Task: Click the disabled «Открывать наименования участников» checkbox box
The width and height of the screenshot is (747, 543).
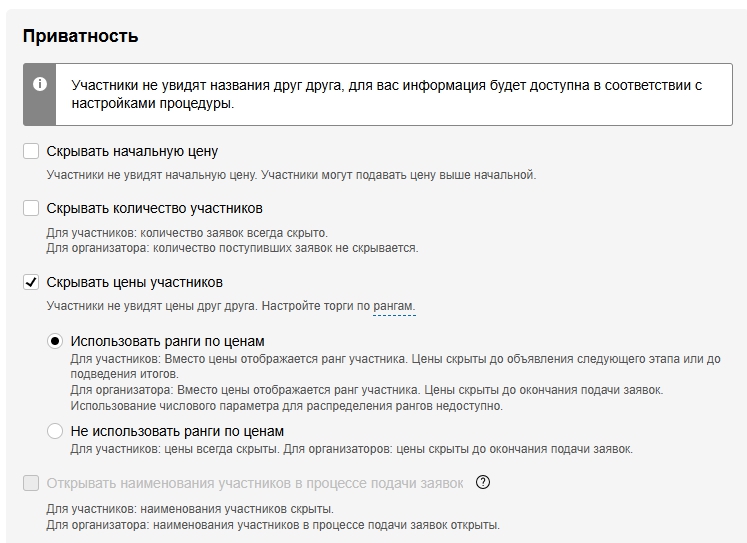Action: [x=31, y=484]
